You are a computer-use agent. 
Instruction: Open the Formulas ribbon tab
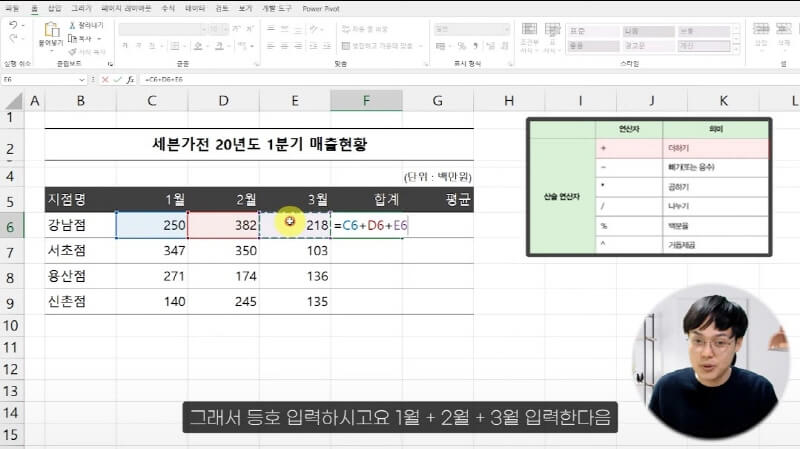(168, 9)
